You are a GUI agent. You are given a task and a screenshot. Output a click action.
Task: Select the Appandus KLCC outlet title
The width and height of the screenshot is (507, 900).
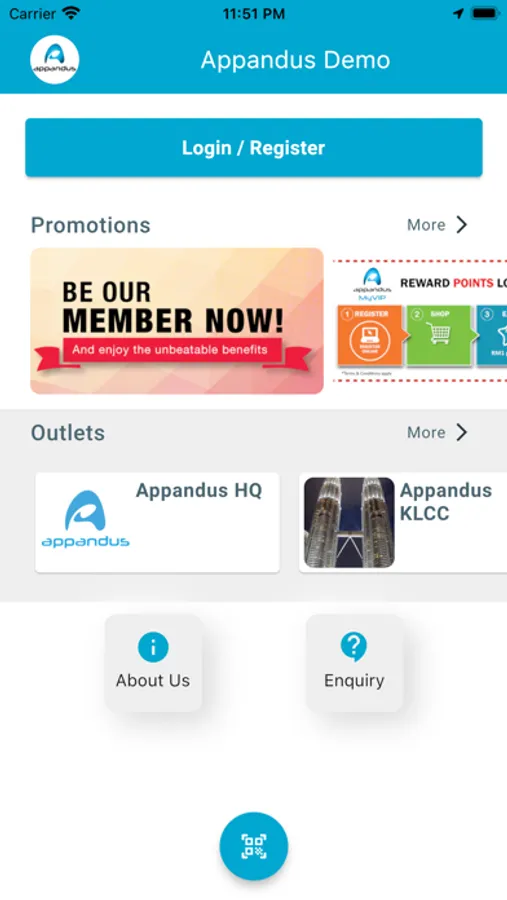(x=446, y=502)
